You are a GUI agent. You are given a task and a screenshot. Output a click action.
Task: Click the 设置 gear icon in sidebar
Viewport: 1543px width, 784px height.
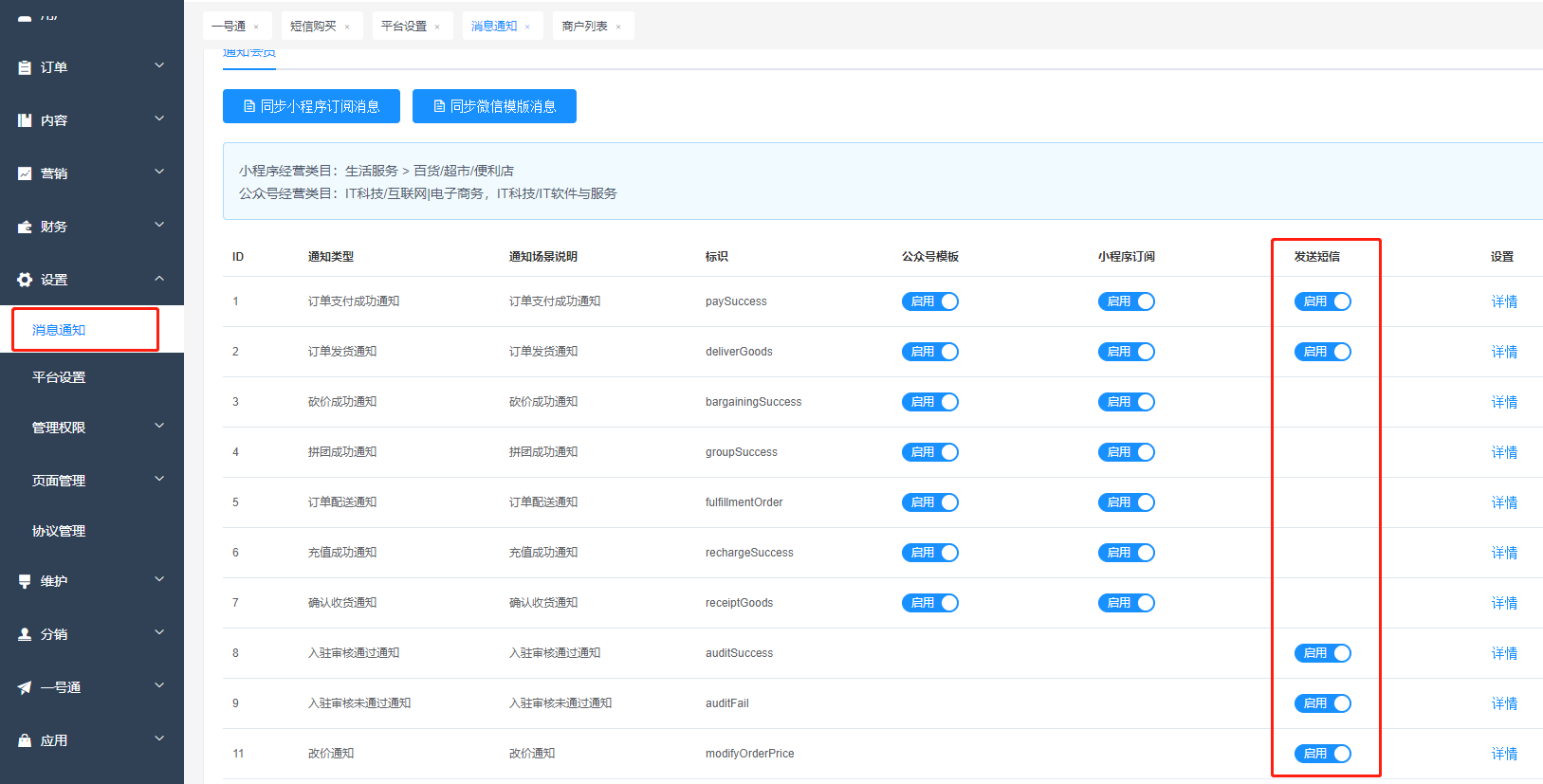(25, 280)
